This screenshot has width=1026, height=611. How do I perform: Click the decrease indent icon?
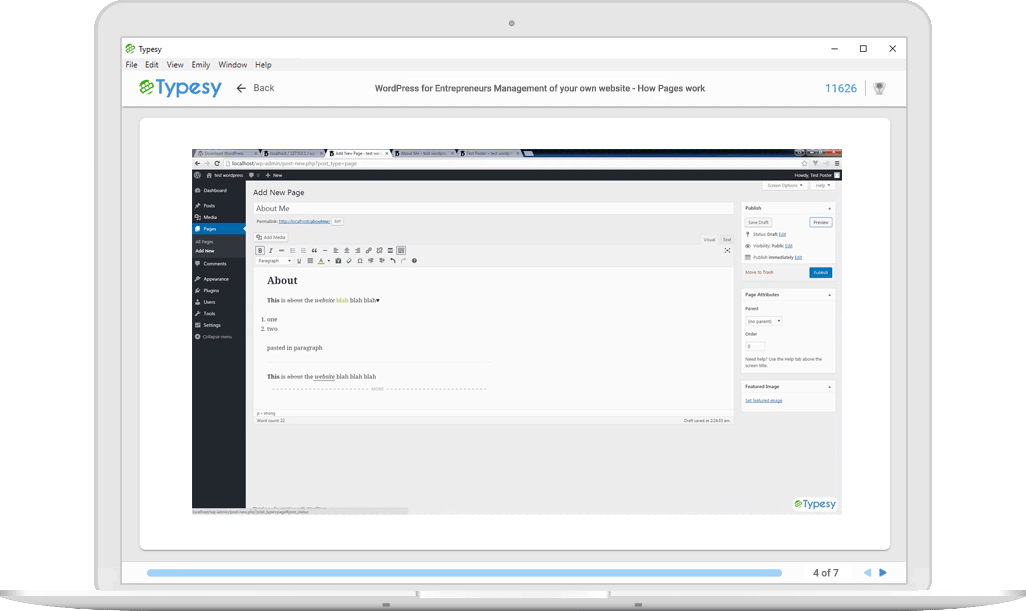371,261
